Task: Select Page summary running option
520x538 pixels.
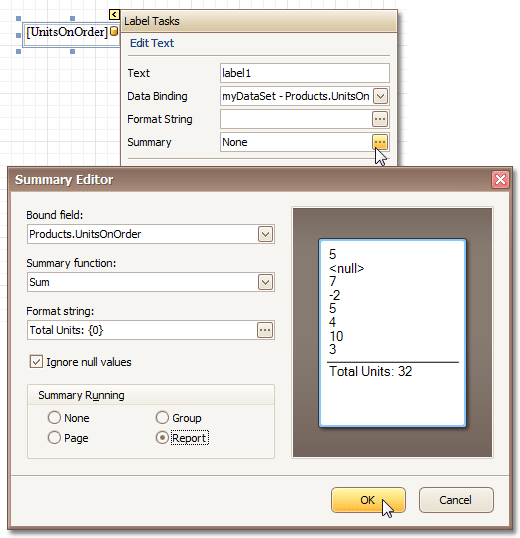Action: (x=54, y=438)
